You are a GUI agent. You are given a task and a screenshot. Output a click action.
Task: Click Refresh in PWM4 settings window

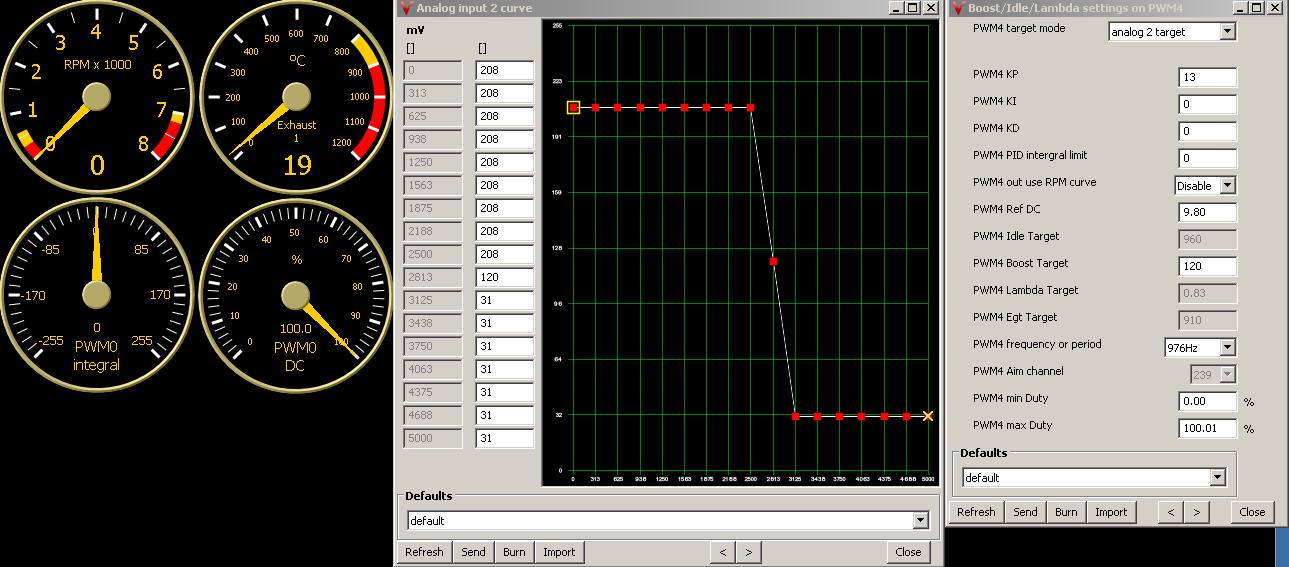[x=976, y=512]
